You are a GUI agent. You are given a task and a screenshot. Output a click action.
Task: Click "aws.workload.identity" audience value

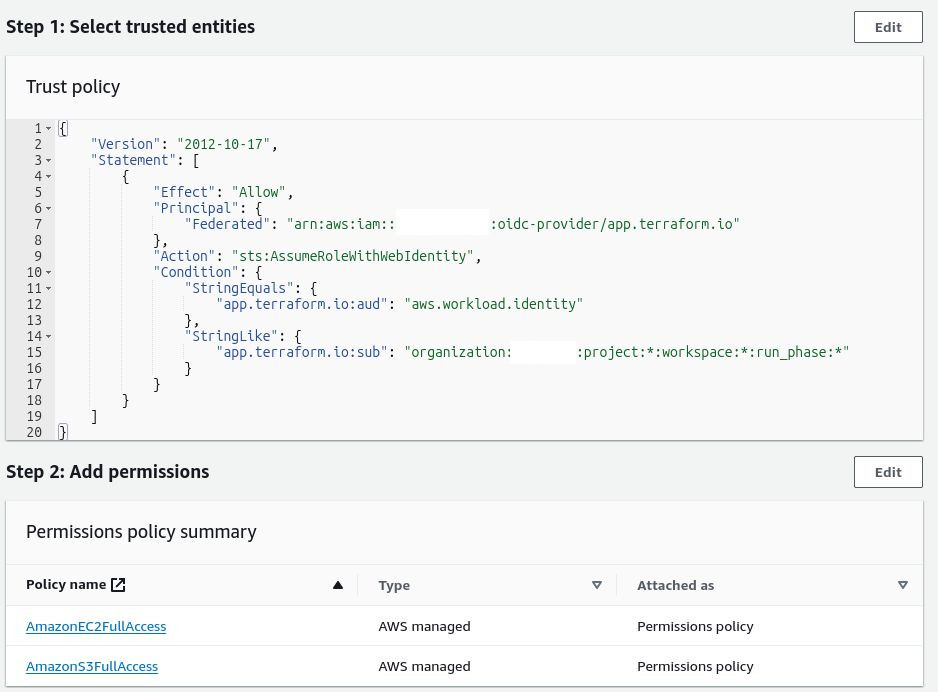[494, 304]
